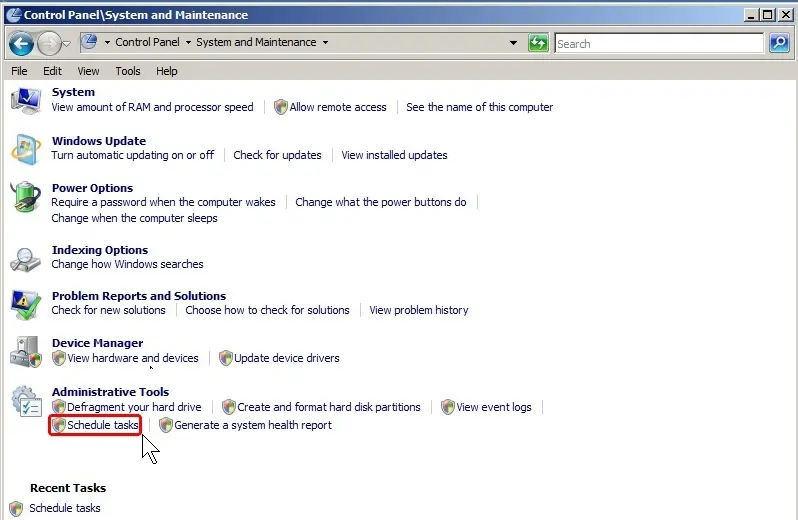The image size is (798, 520).
Task: Click the Check for updates link
Action: coord(277,155)
